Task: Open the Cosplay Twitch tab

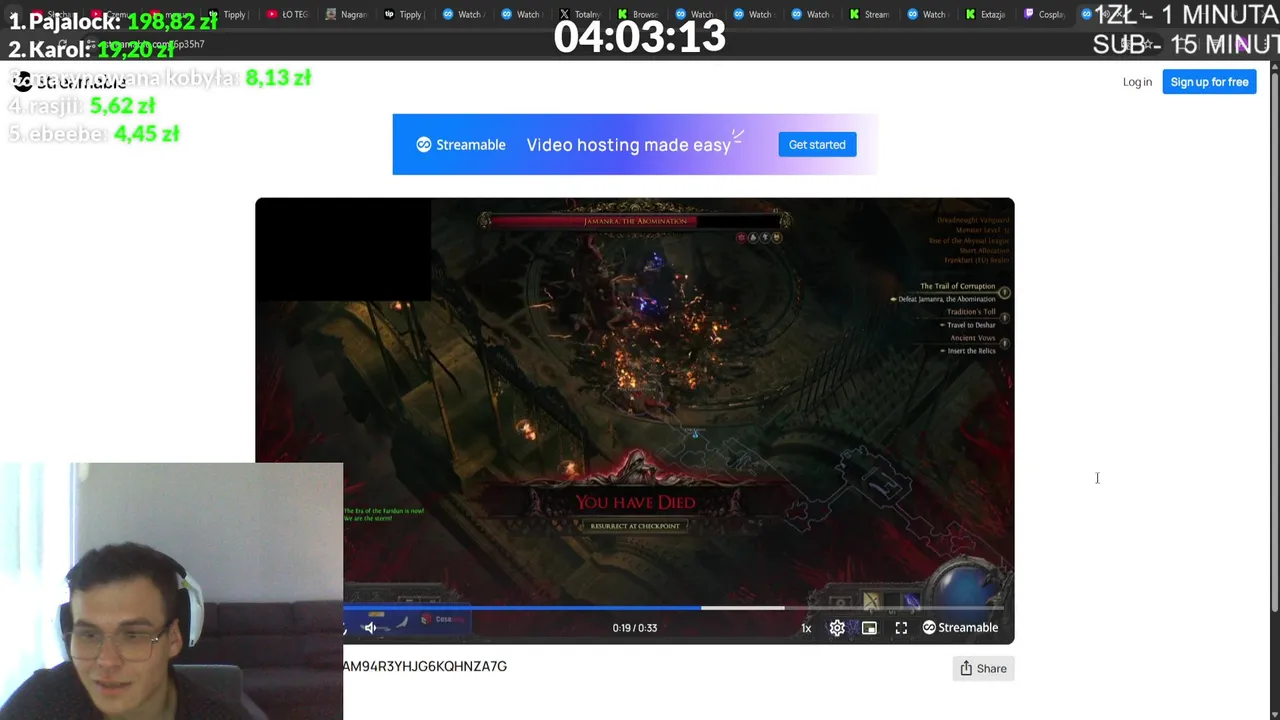Action: pyautogui.click(x=1043, y=14)
